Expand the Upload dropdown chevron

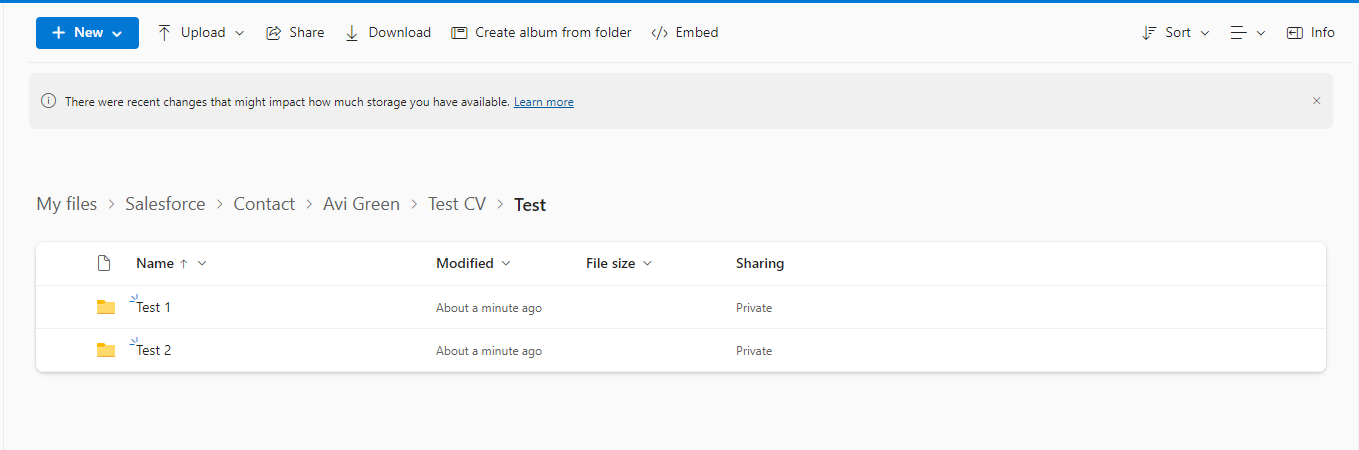[x=239, y=33]
